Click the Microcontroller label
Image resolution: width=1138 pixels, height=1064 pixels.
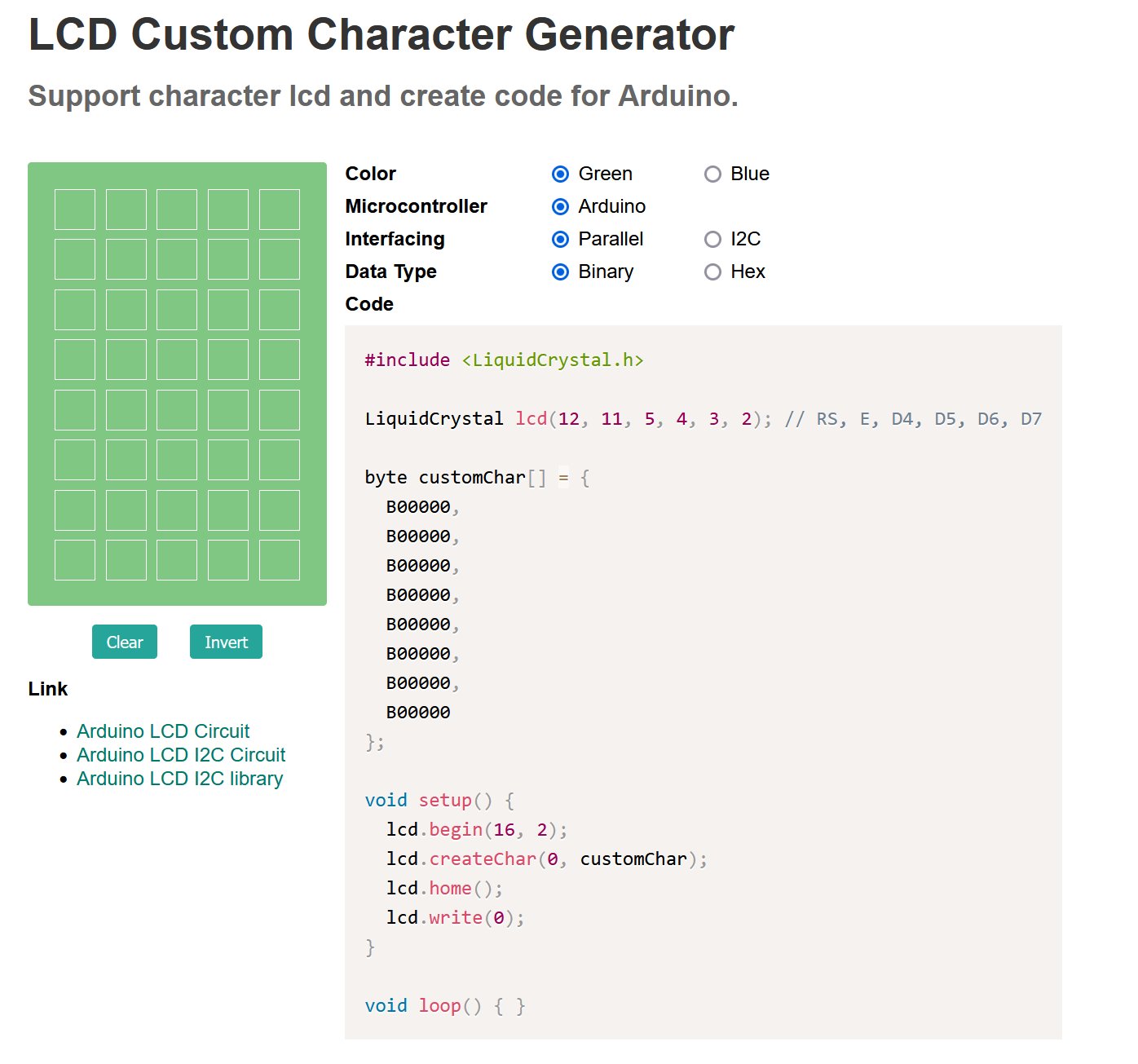tap(416, 206)
